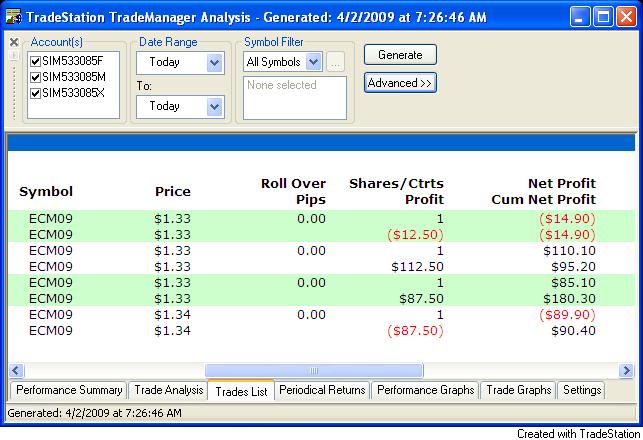Click the None selected symbol list box

[x=295, y=98]
